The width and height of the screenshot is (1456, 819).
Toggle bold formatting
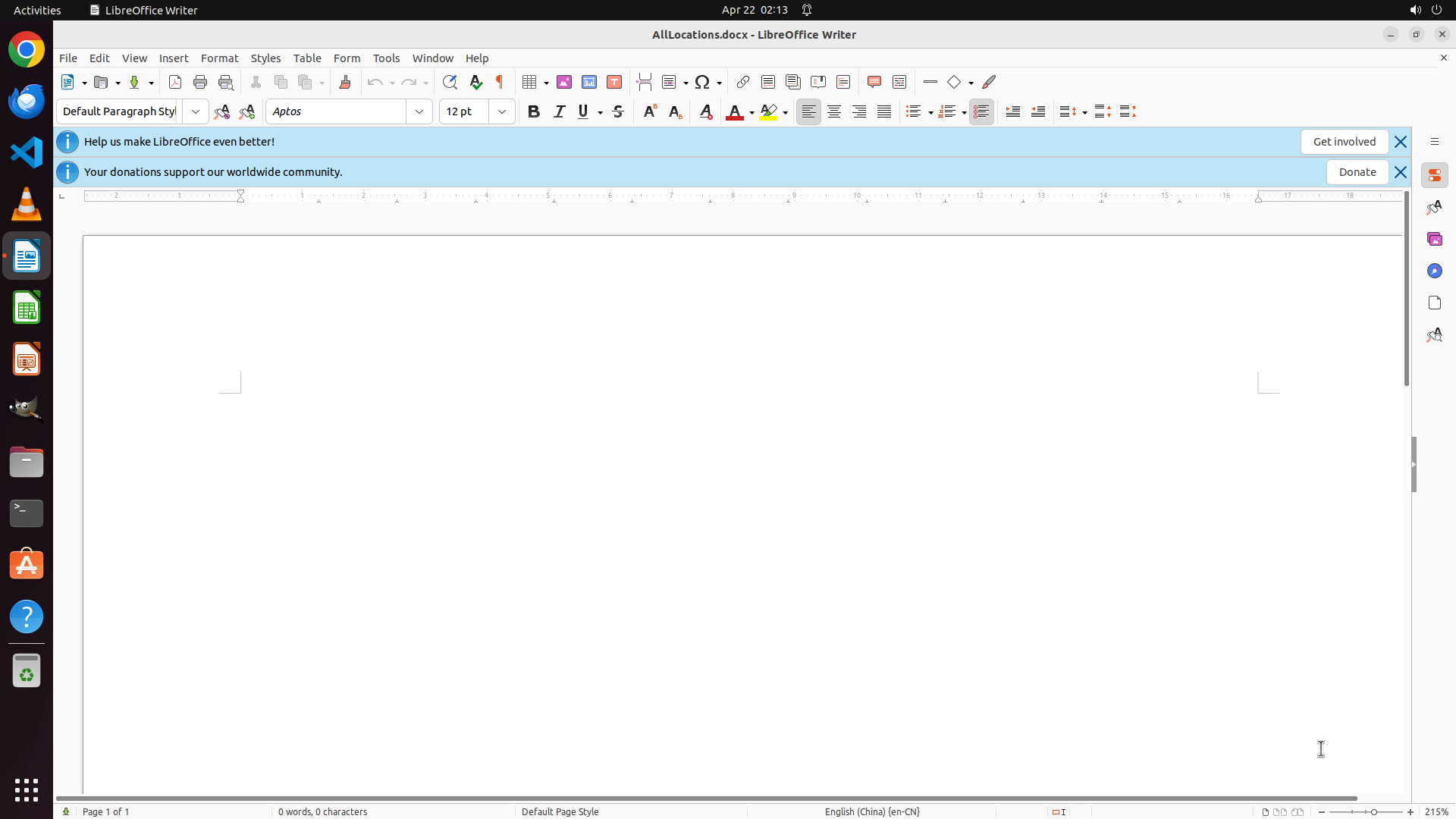534,111
